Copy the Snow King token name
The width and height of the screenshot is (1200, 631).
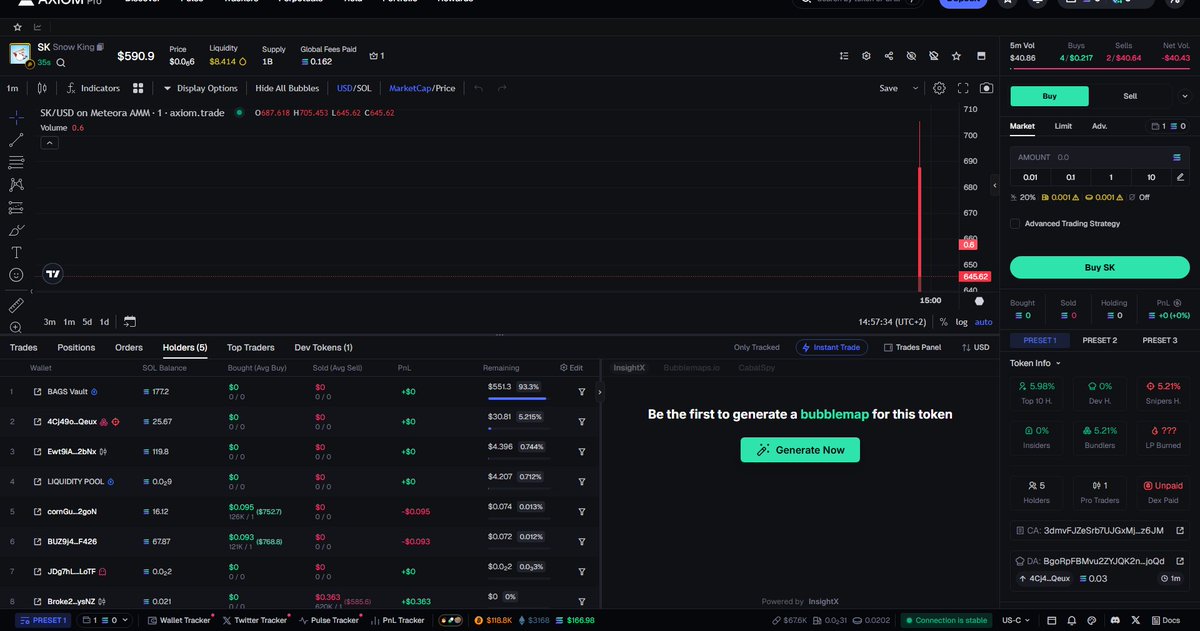pos(100,47)
